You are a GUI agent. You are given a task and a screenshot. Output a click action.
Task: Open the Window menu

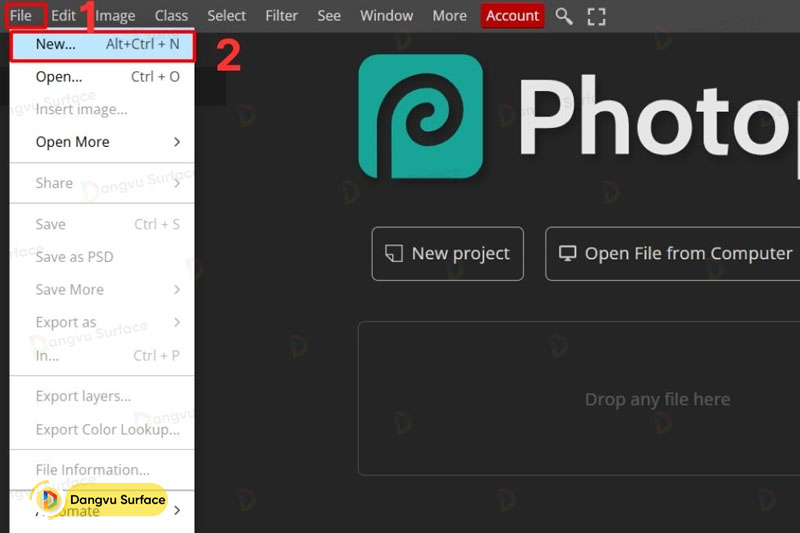(387, 16)
